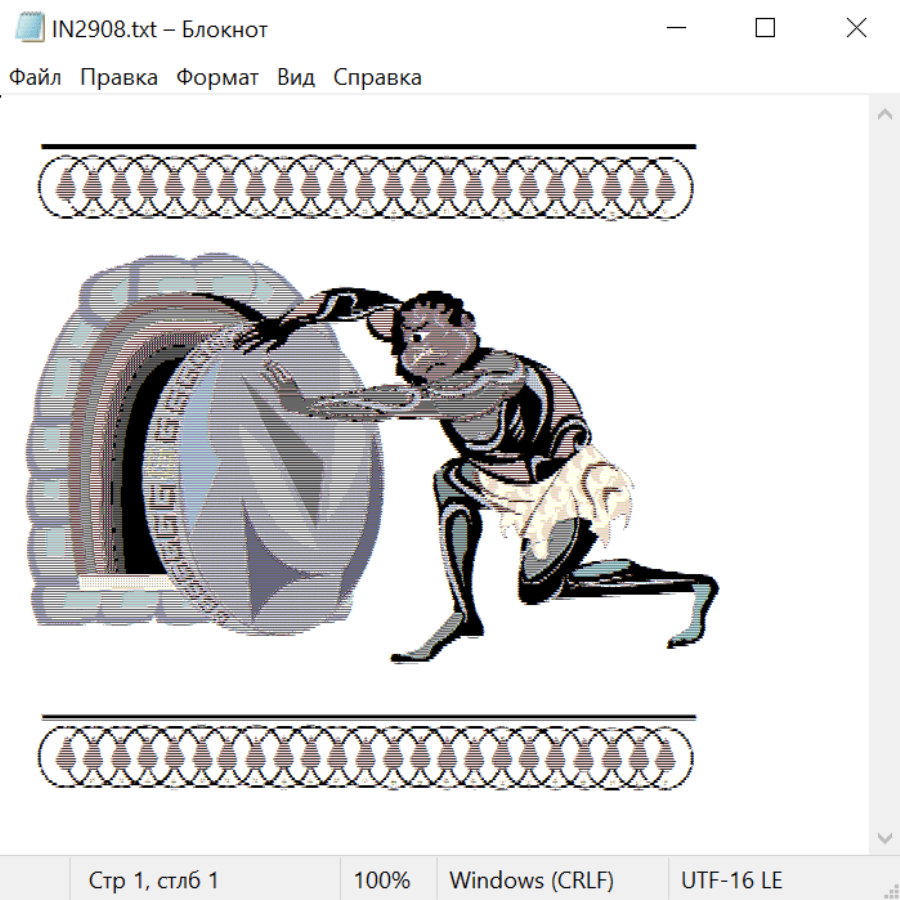Open the Правка menu
The height and width of the screenshot is (900, 900).
point(119,78)
